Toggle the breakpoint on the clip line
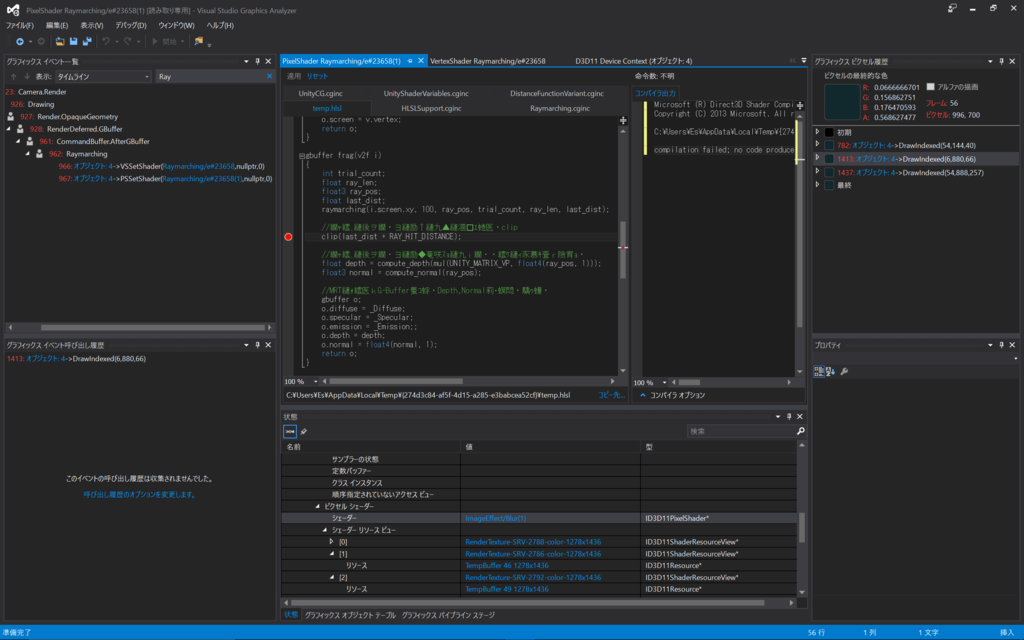Screen dimensions: 1024x640 click(289, 237)
